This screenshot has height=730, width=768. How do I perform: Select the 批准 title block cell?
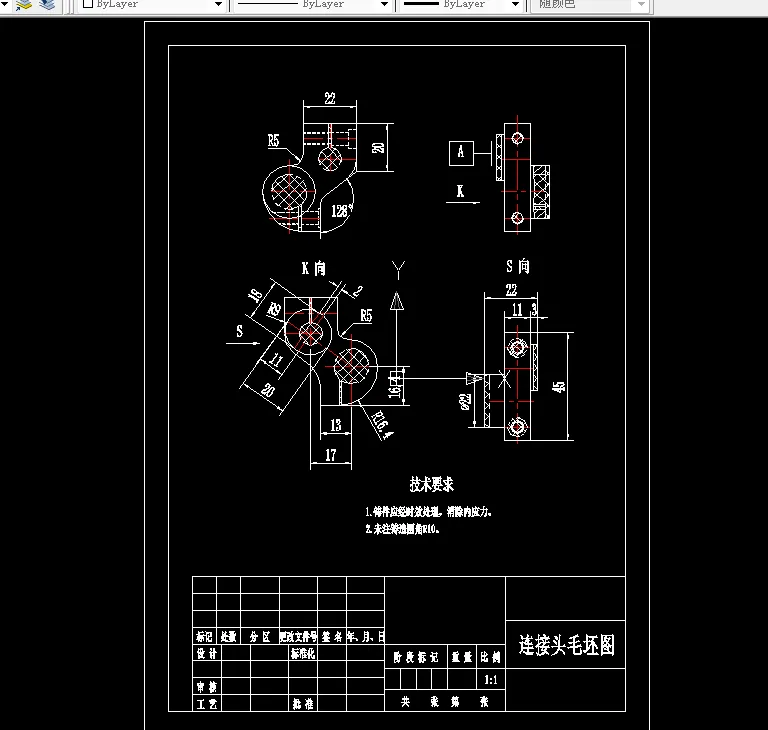303,704
